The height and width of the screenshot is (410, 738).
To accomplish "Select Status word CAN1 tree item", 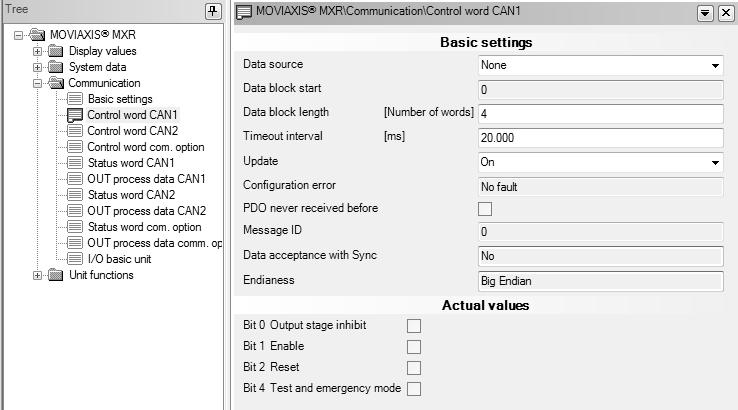I will point(131,163).
